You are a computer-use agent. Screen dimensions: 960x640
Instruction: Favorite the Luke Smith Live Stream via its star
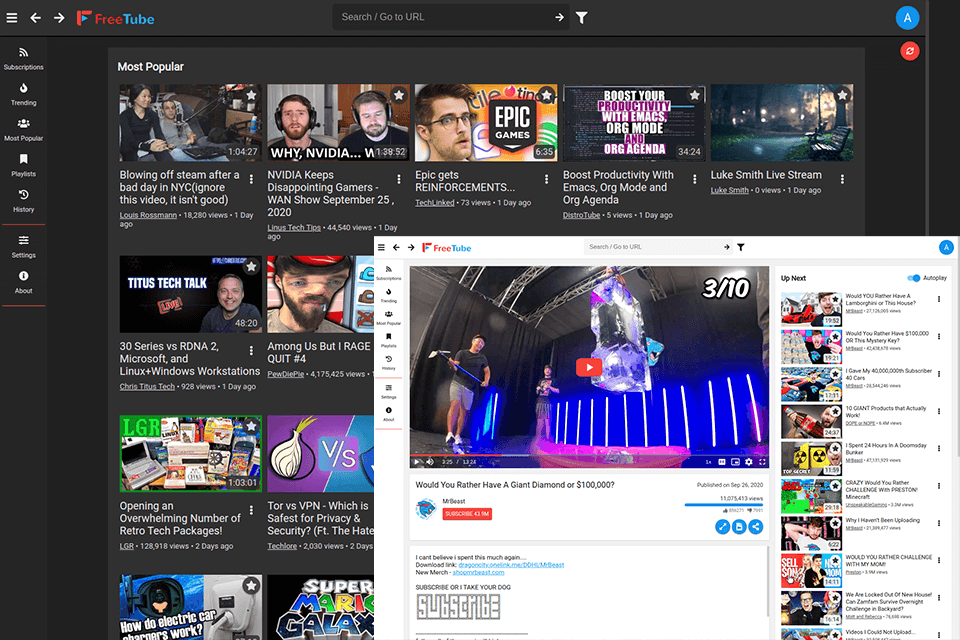[843, 95]
